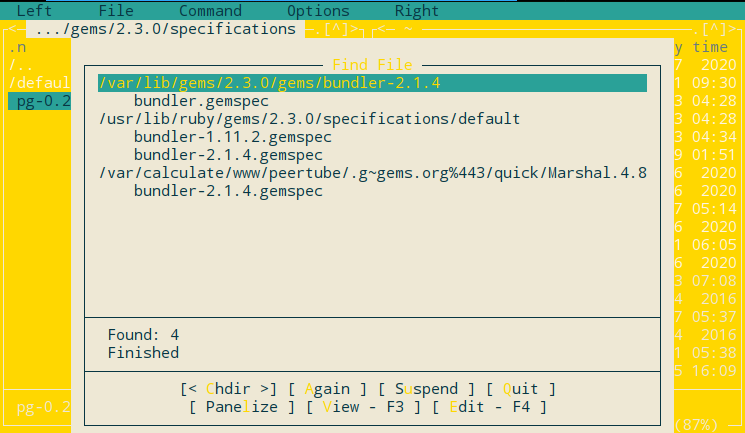
Task: Click the Edit - F4 button
Action: click(x=489, y=407)
